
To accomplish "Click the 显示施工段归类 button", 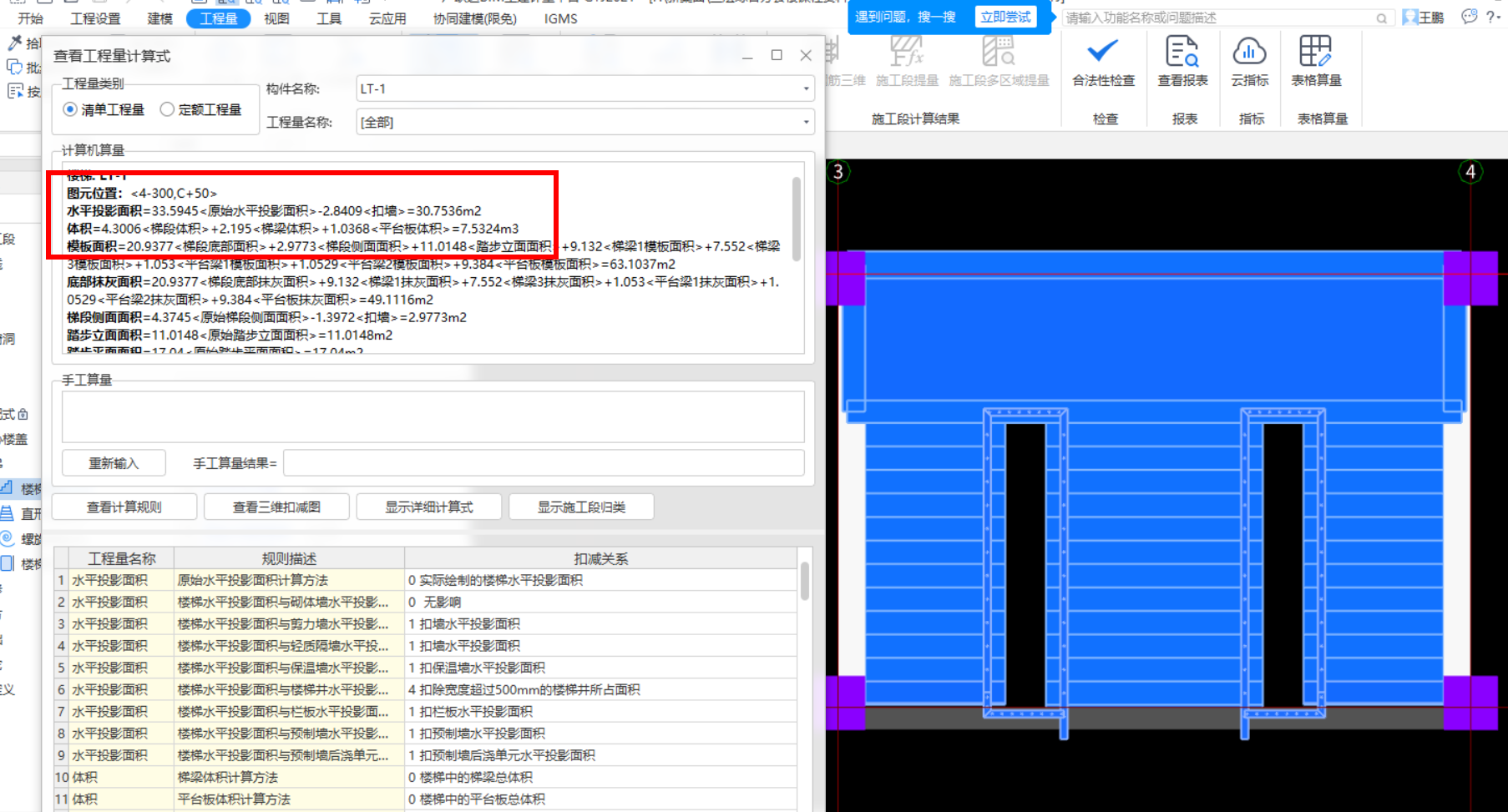I will (581, 507).
